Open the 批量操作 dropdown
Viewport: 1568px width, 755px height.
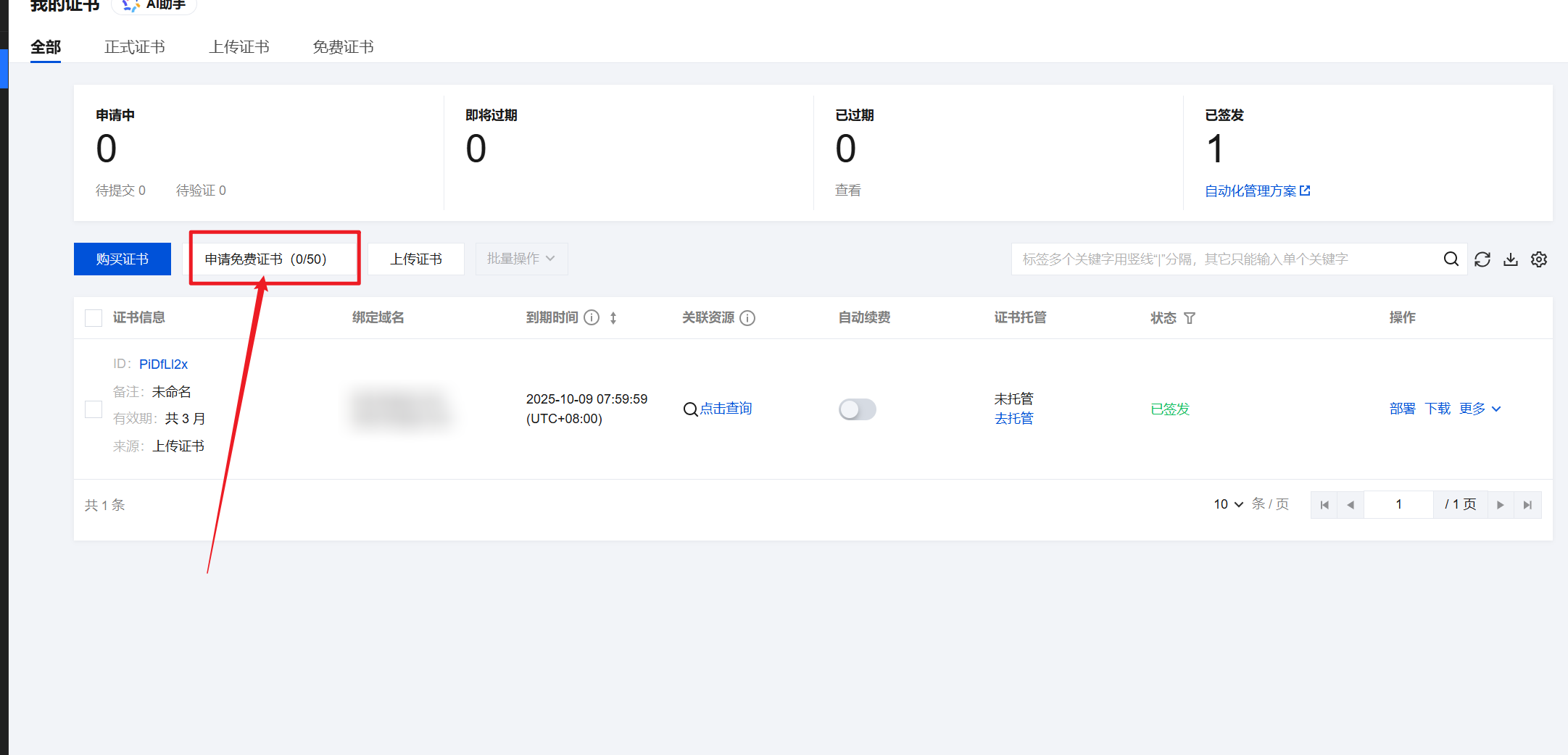pos(521,259)
